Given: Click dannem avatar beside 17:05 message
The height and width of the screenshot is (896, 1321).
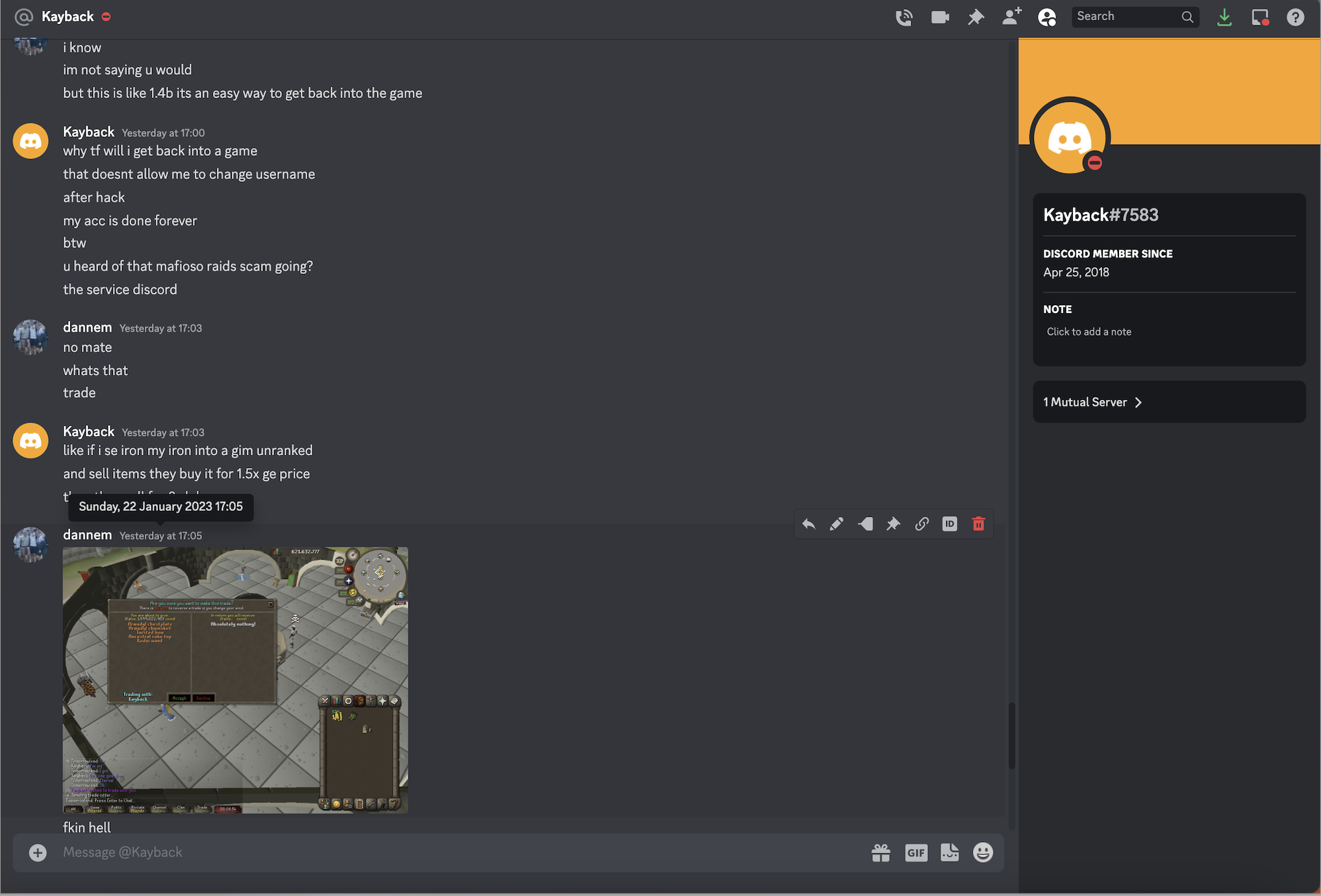Looking at the screenshot, I should pyautogui.click(x=31, y=545).
